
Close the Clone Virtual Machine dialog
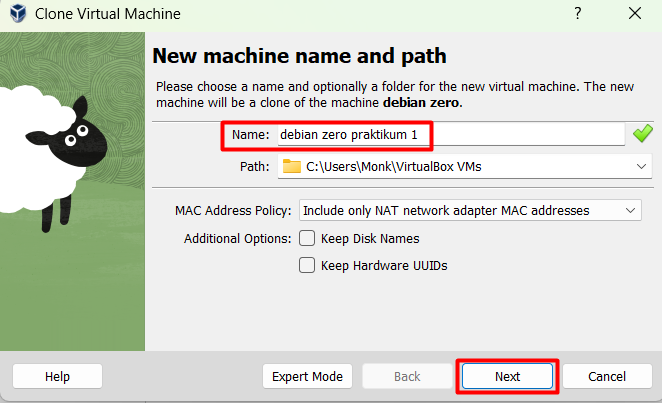click(x=635, y=14)
